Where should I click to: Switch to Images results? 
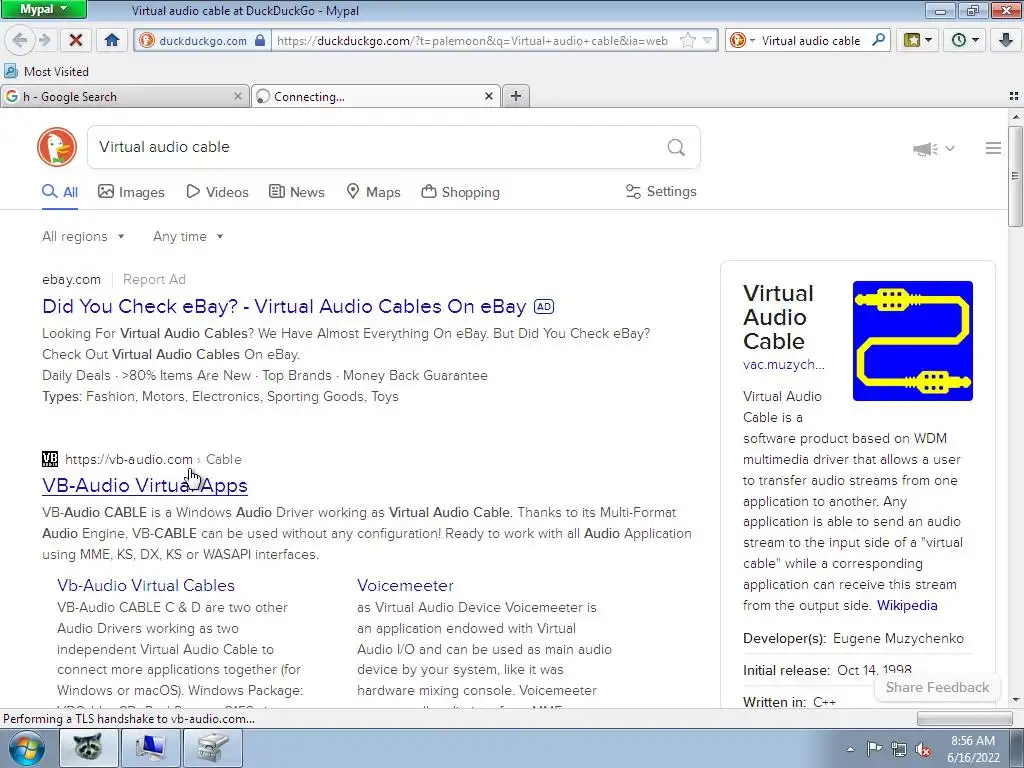[131, 192]
